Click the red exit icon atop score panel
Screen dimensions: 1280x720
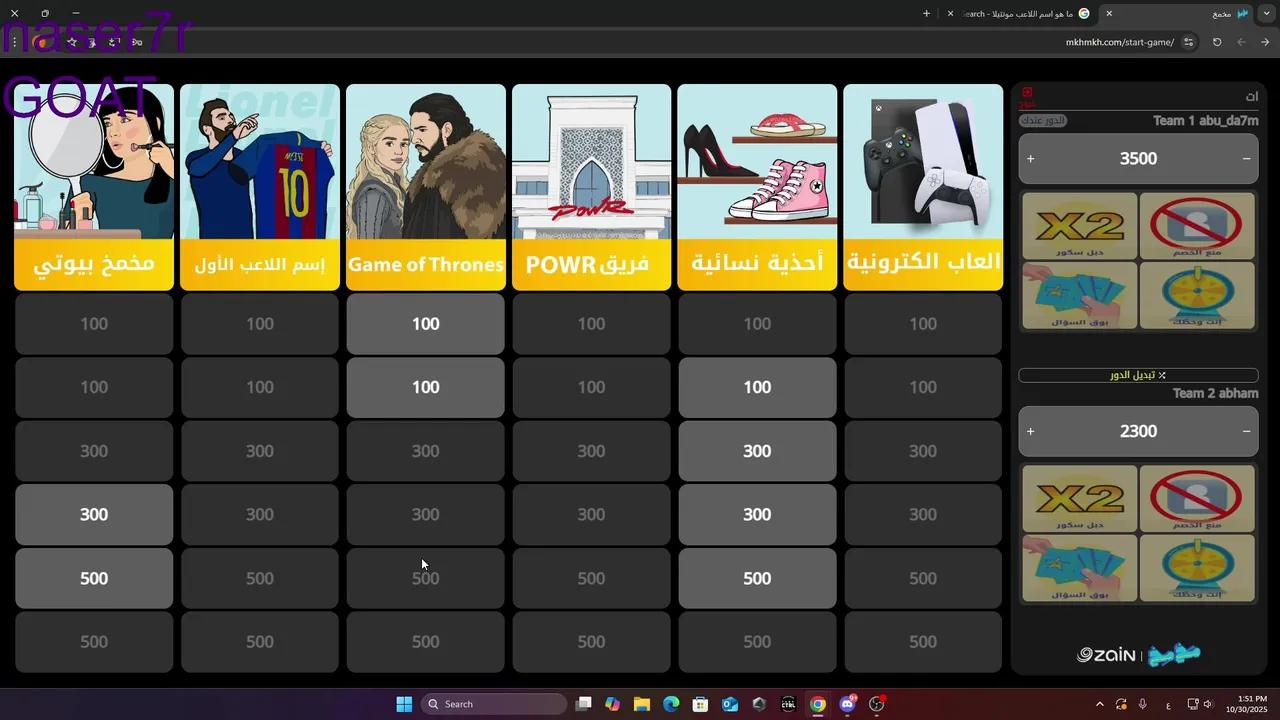[x=1027, y=93]
